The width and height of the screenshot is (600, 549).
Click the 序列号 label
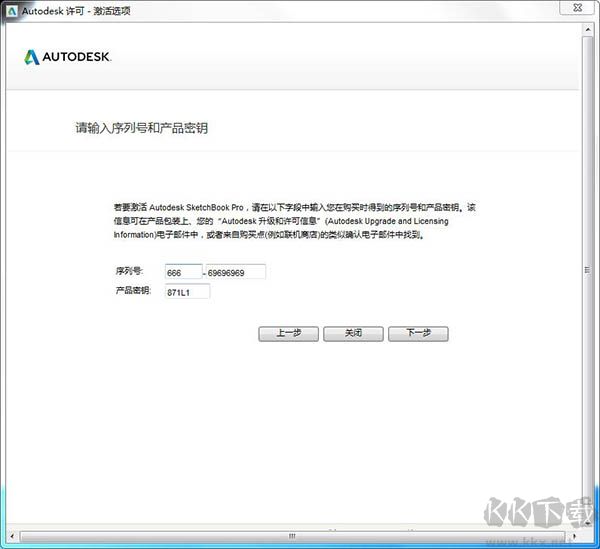click(129, 271)
